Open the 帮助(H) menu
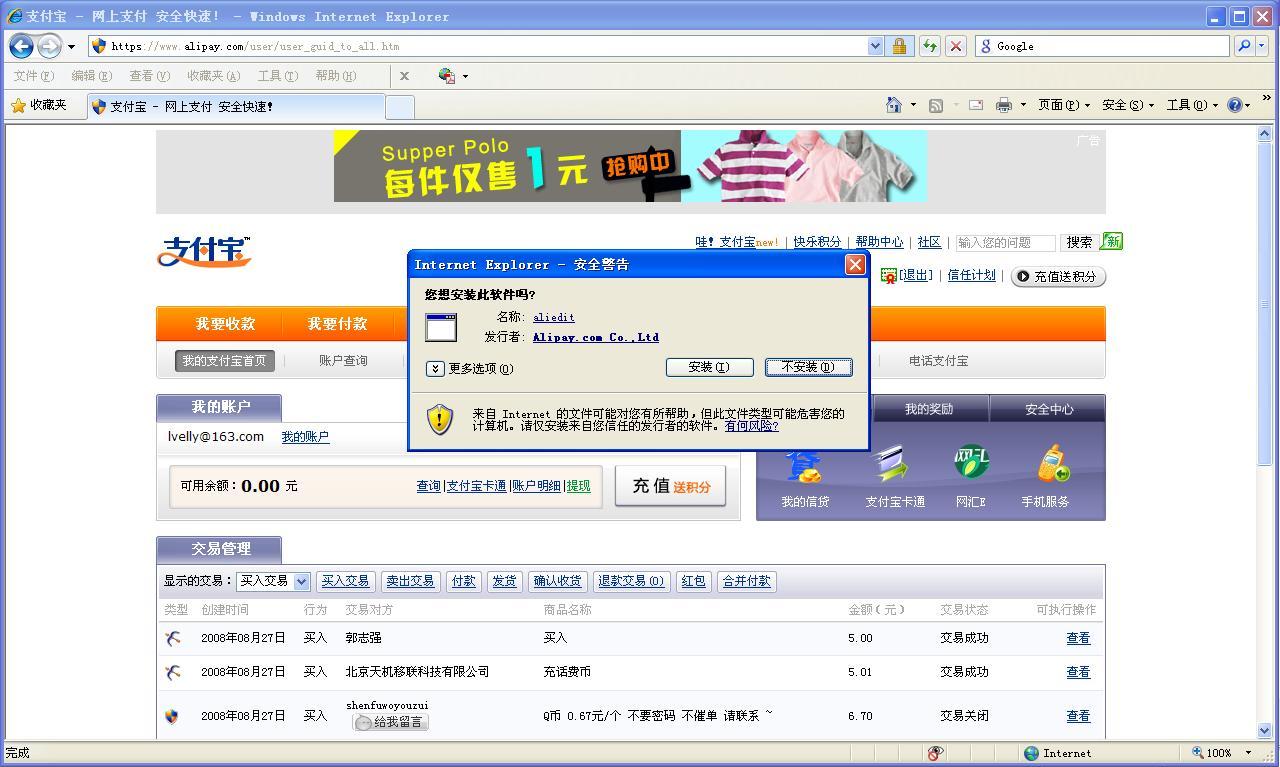1280x767 pixels. click(x=335, y=76)
